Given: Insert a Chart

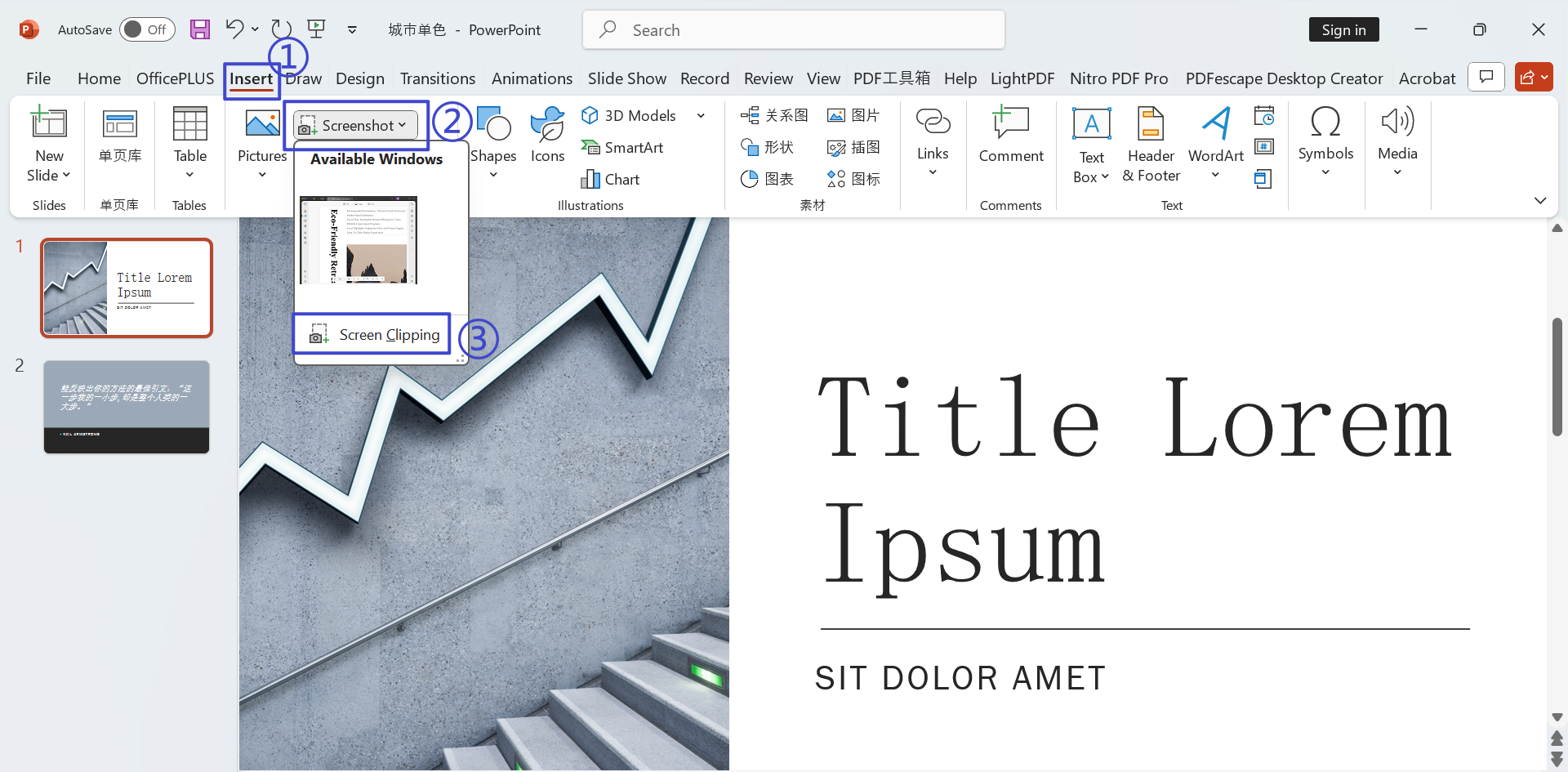Looking at the screenshot, I should click(x=610, y=179).
